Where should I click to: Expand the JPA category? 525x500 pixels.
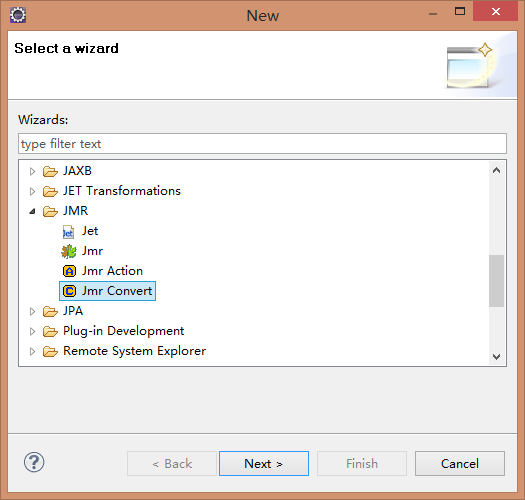point(32,311)
